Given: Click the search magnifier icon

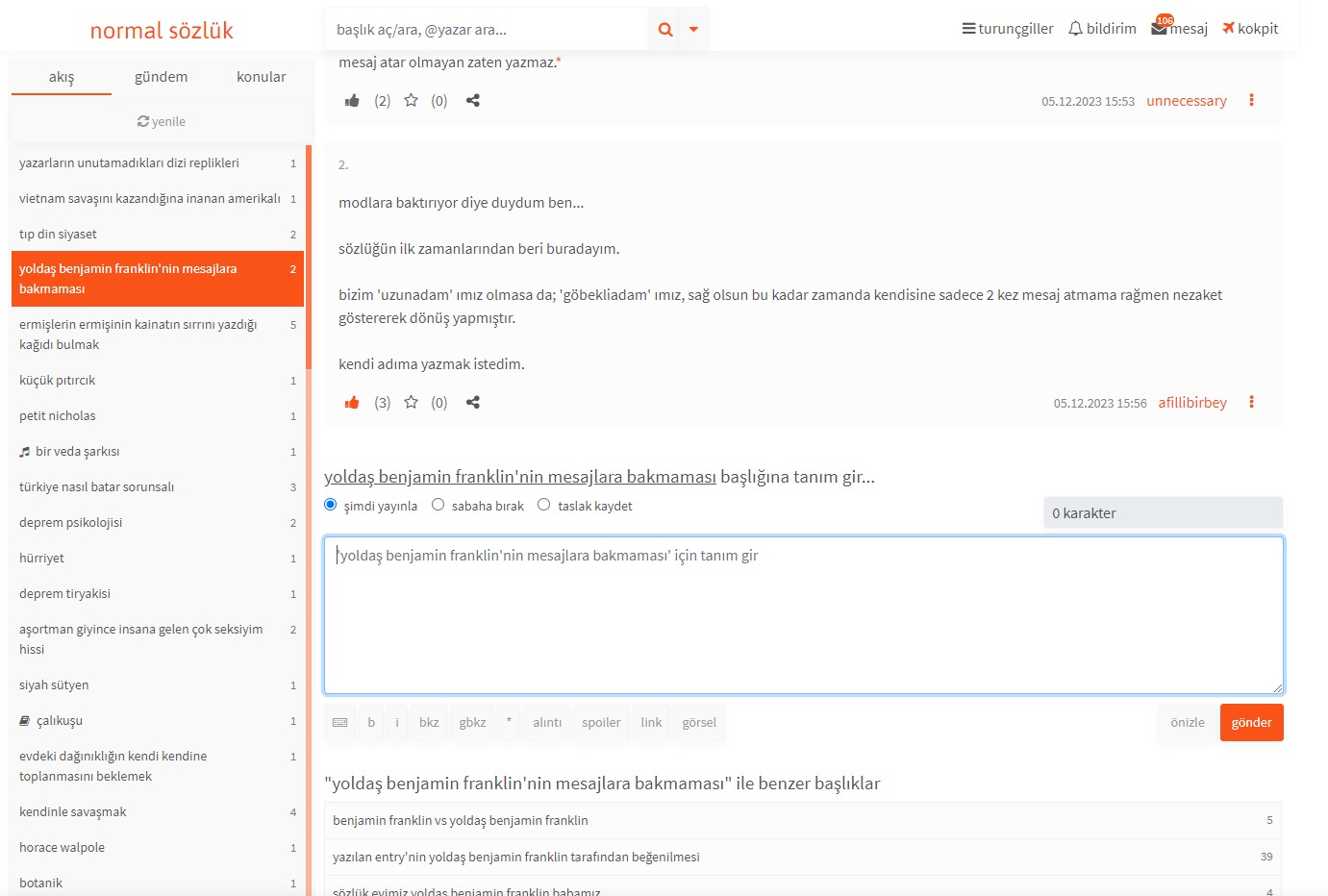Looking at the screenshot, I should [664, 30].
